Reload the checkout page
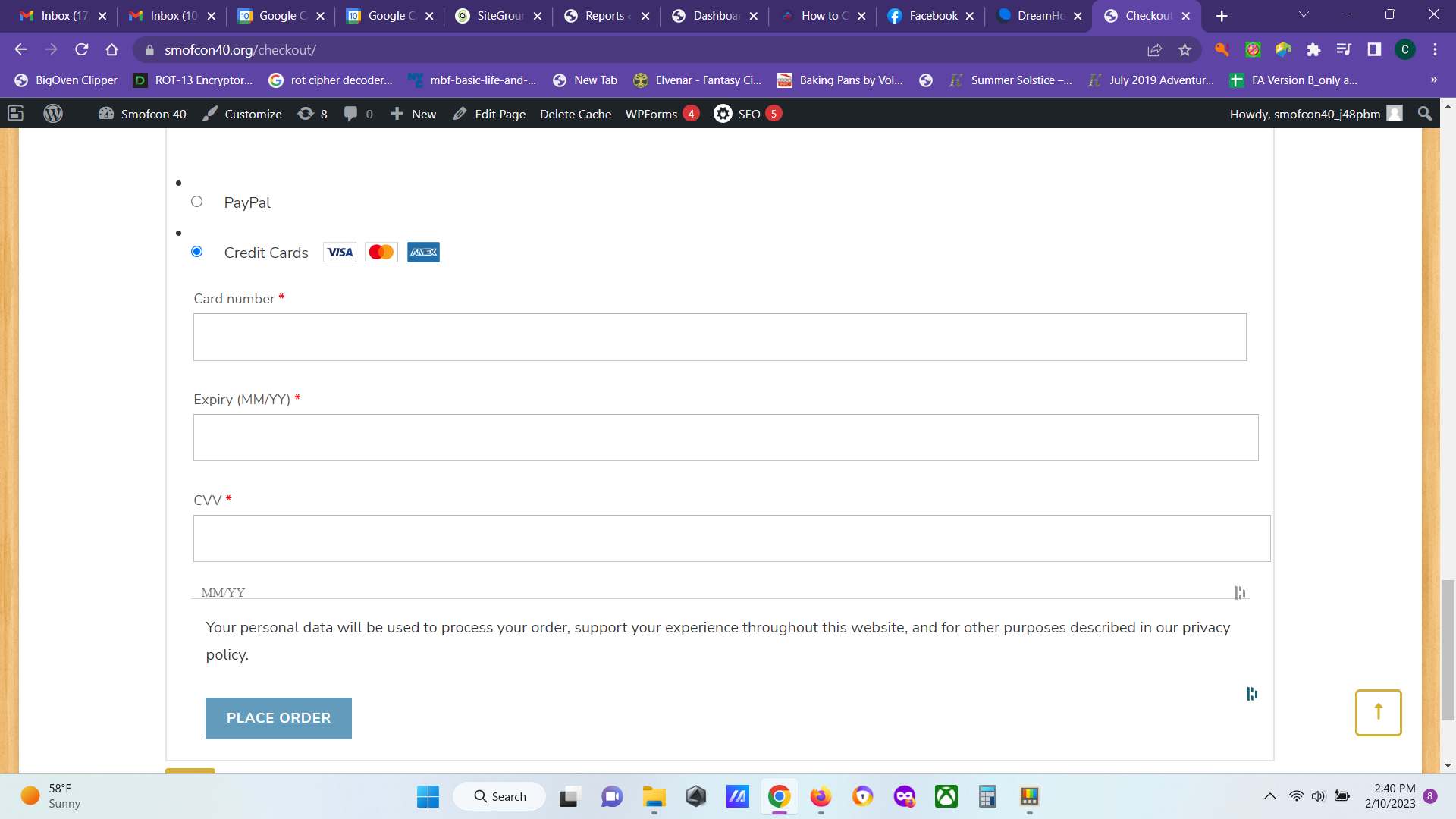Screen dimensions: 1456x819 (x=82, y=50)
